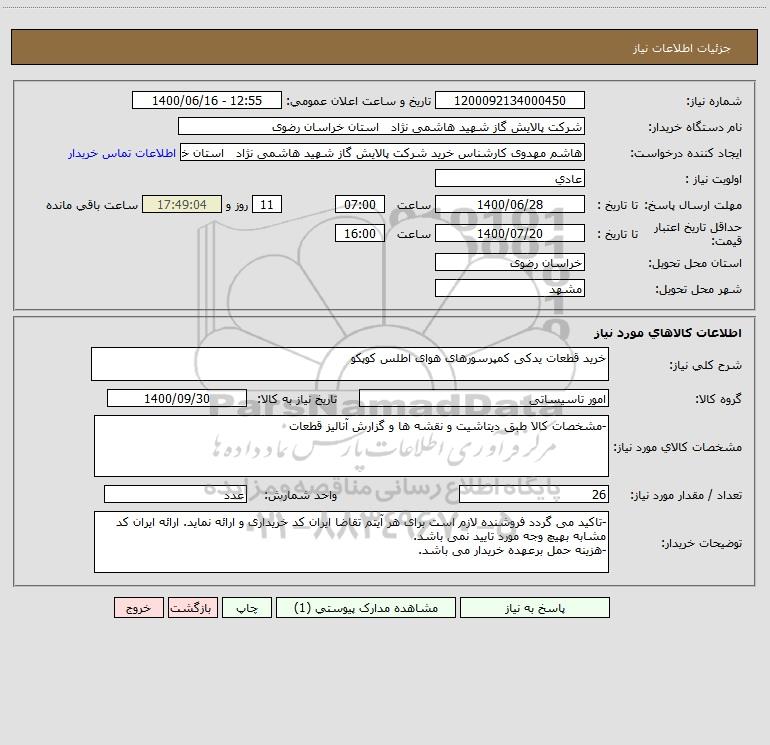Click the 'چاپ' print button
Image resolution: width=770 pixels, height=745 pixels.
(247, 608)
